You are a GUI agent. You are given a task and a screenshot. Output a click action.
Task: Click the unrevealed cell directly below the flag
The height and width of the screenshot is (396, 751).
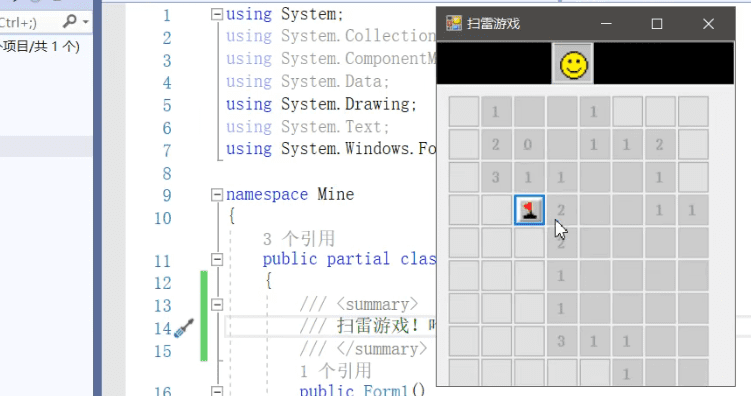(529, 243)
